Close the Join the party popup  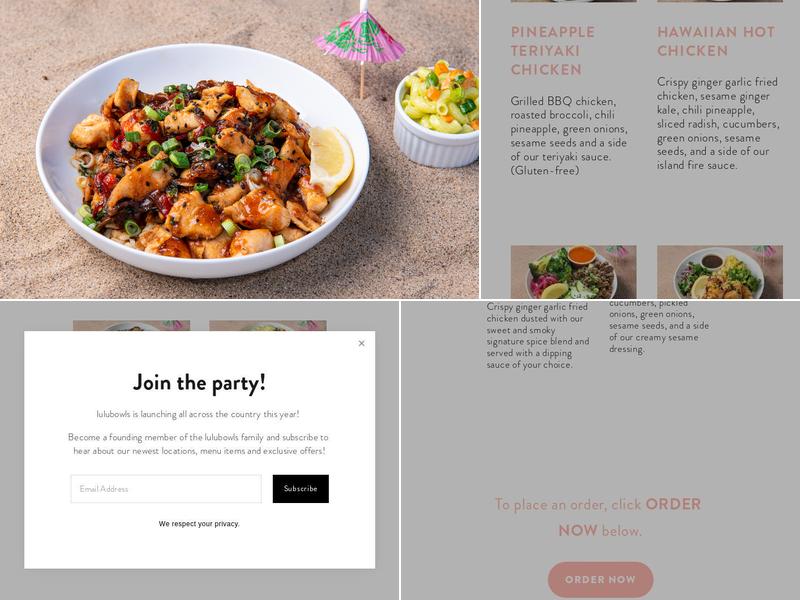[361, 343]
